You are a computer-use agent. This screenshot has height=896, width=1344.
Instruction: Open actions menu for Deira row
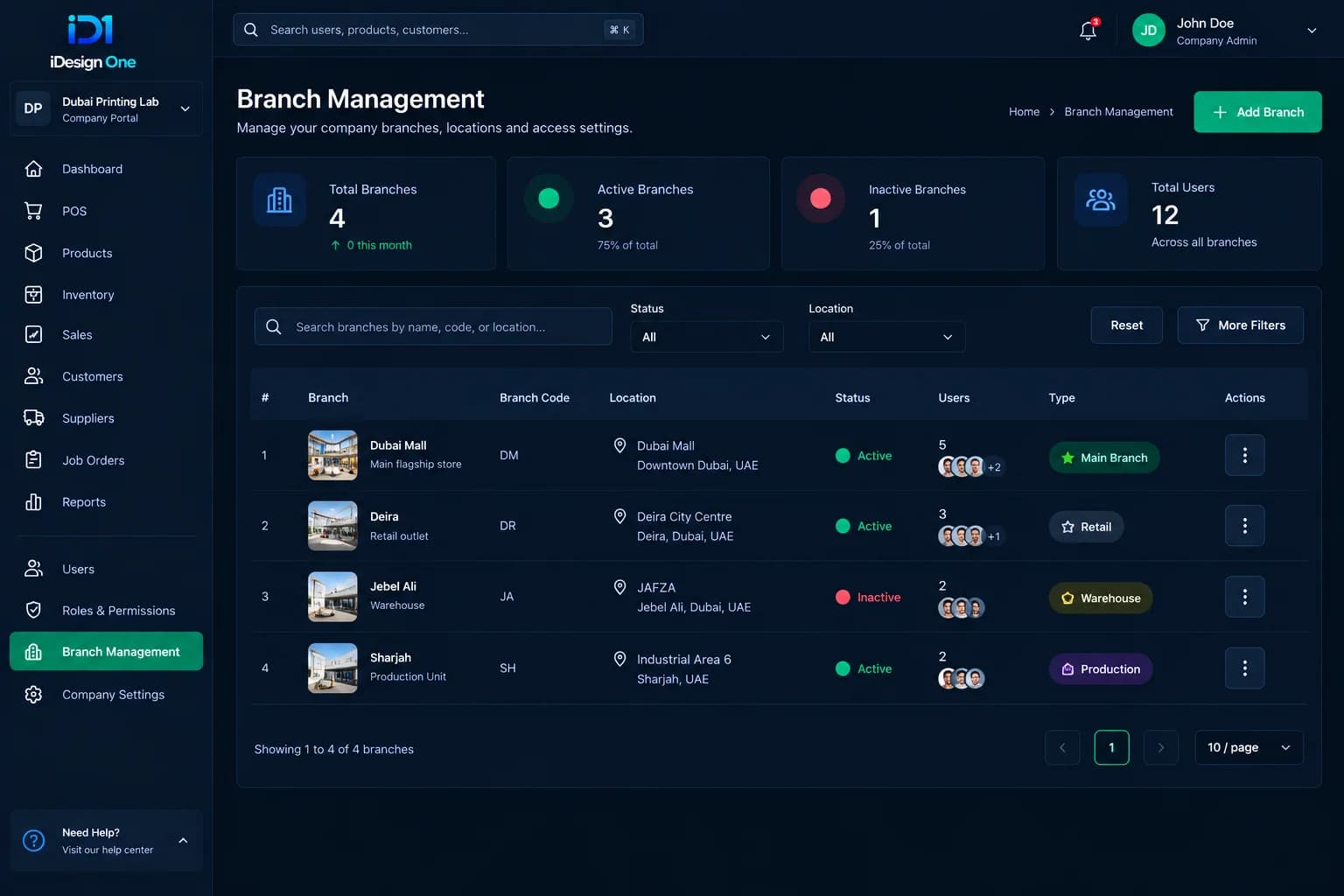coord(1244,526)
